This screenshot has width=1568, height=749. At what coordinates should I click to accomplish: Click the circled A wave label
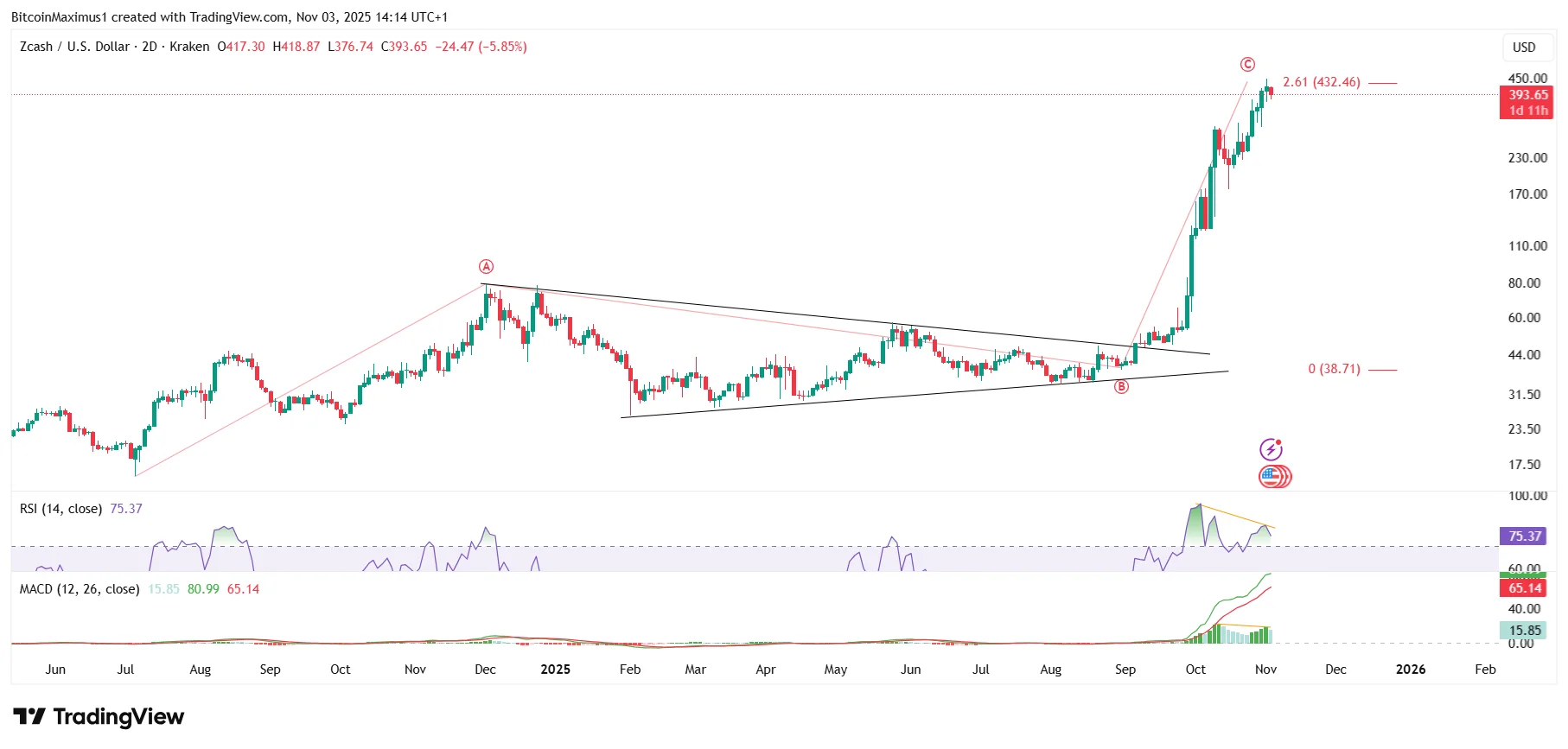point(487,267)
